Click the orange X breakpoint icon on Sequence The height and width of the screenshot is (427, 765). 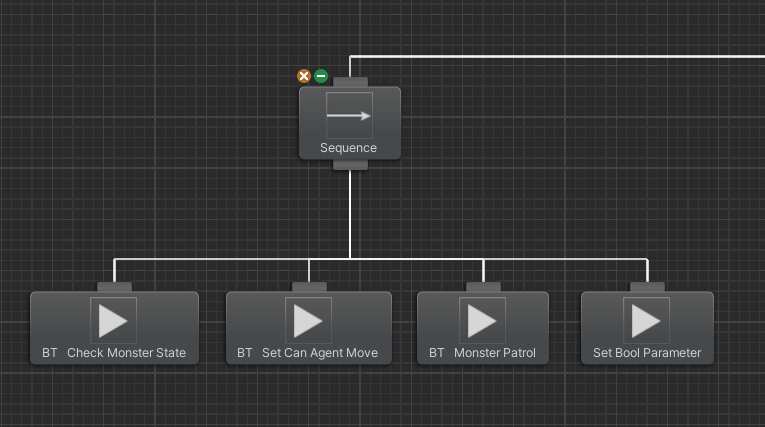coord(304,76)
